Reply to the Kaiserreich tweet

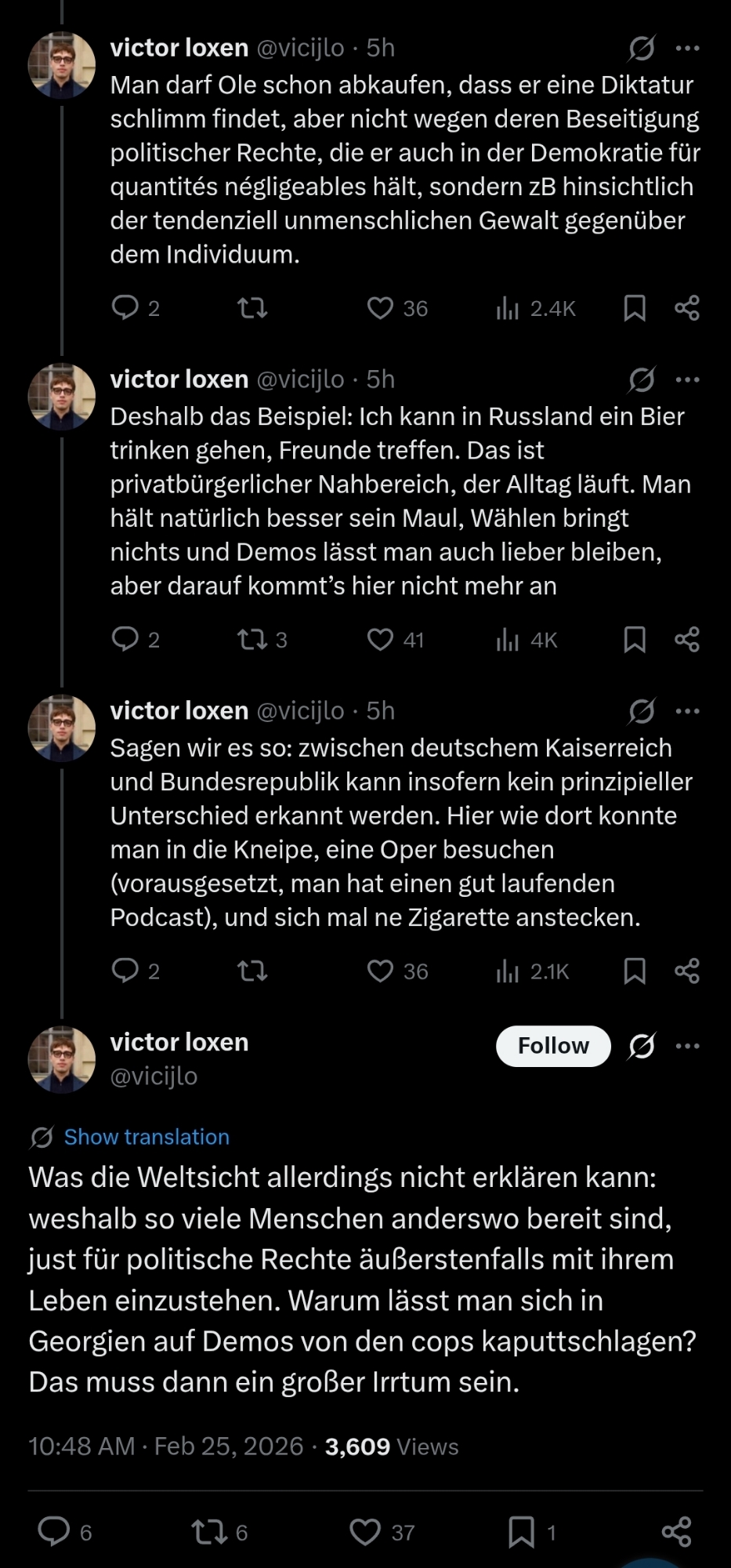click(125, 971)
